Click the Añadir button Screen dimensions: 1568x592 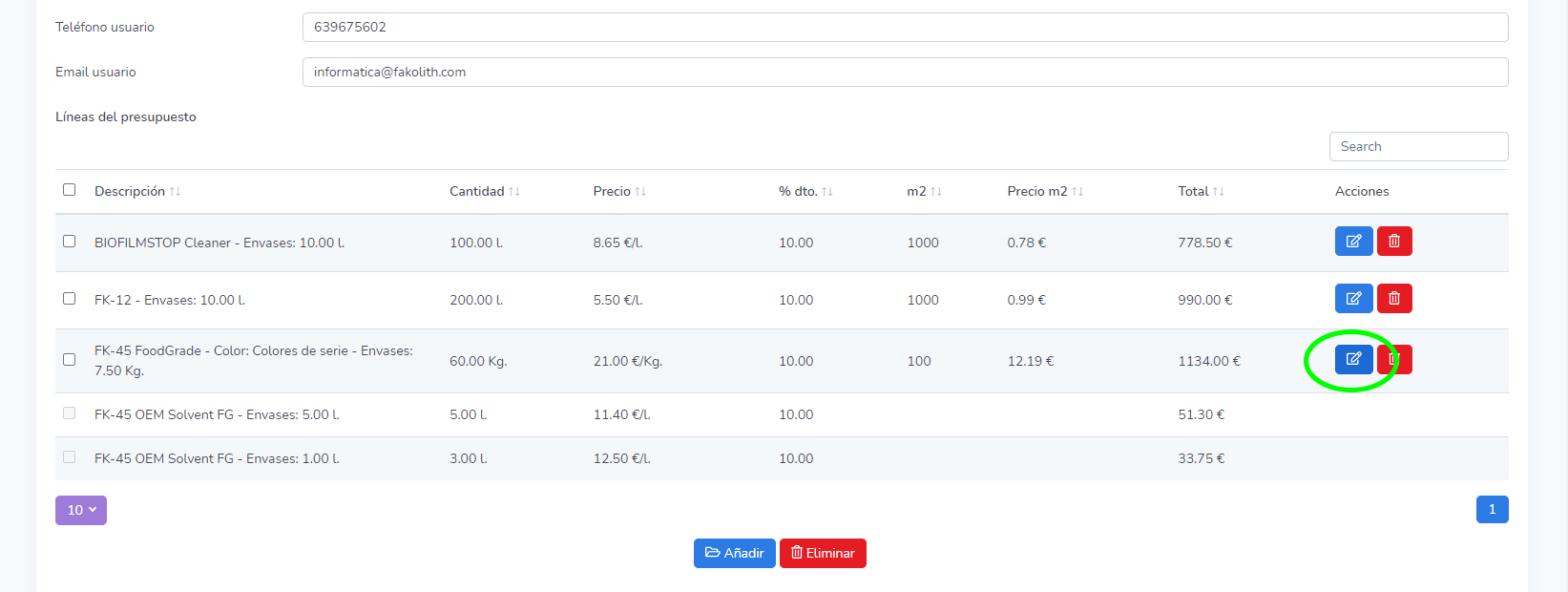click(x=734, y=554)
